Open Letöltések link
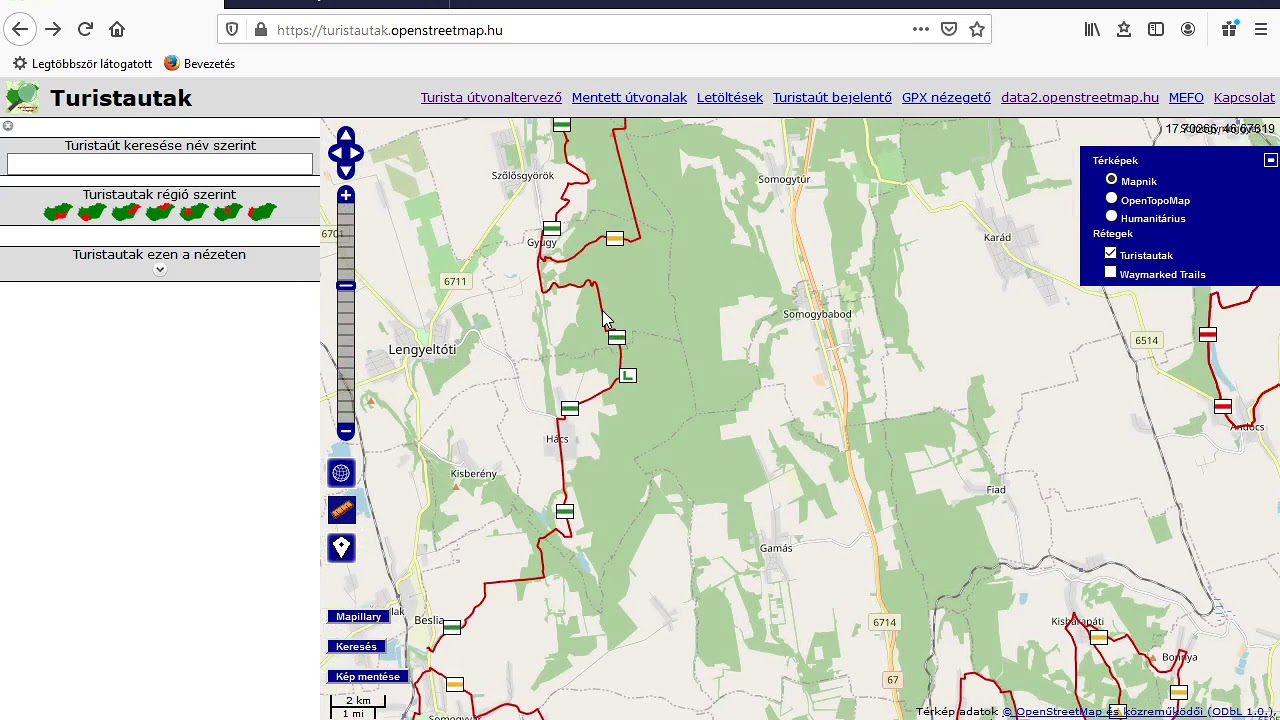Image resolution: width=1280 pixels, height=720 pixels. 730,97
